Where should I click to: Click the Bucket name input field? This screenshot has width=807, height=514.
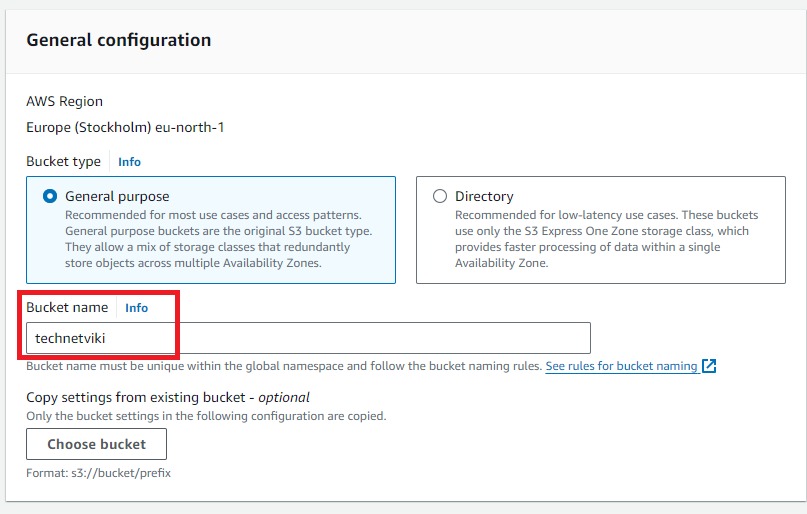(308, 338)
